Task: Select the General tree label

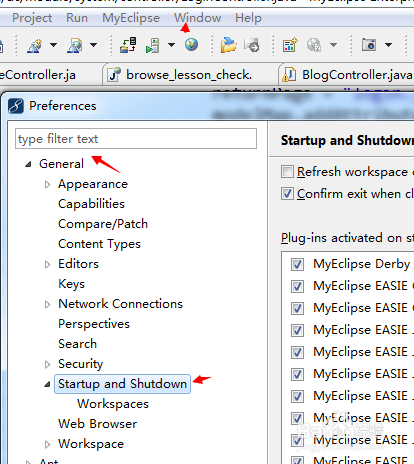Action: (61, 164)
